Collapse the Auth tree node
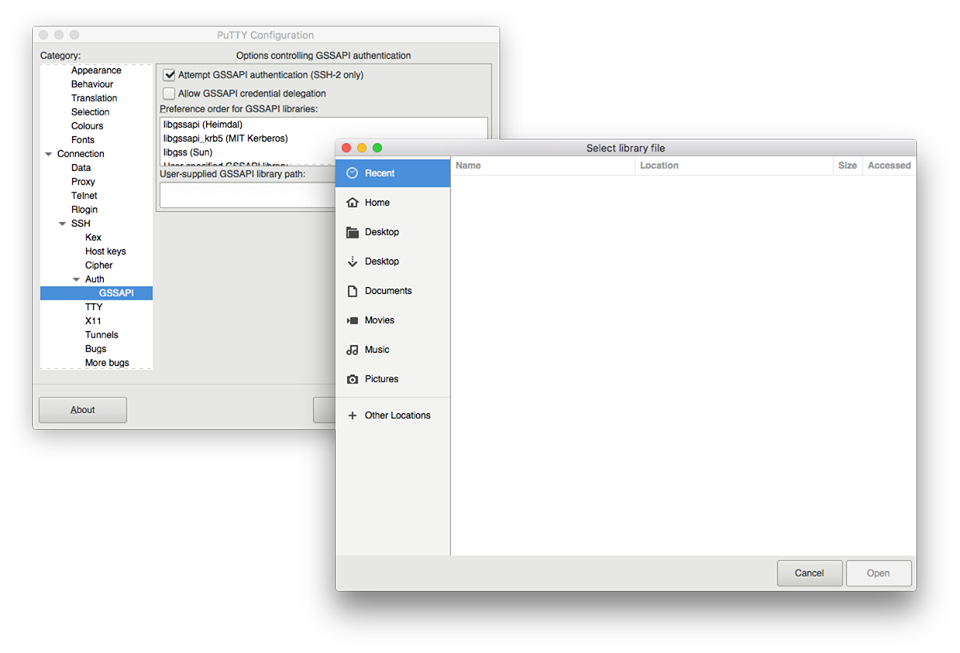This screenshot has width=960, height=653. point(76,280)
